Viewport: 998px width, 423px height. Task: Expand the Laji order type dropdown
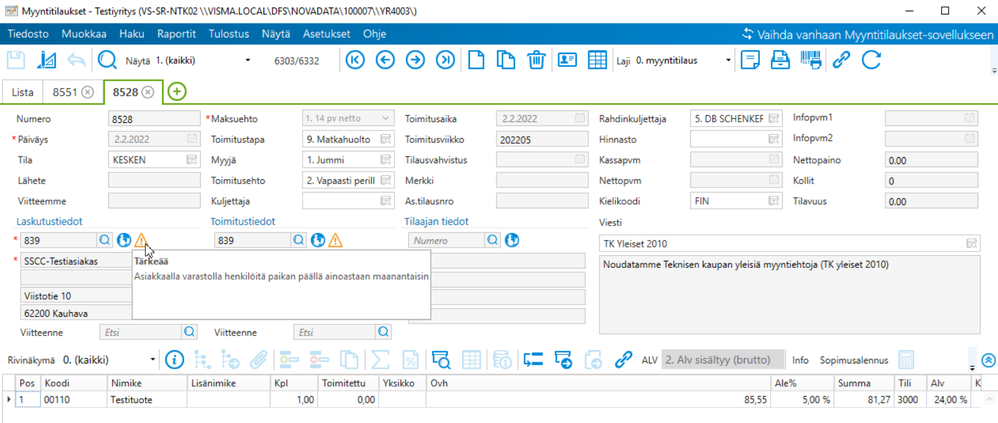pos(733,60)
